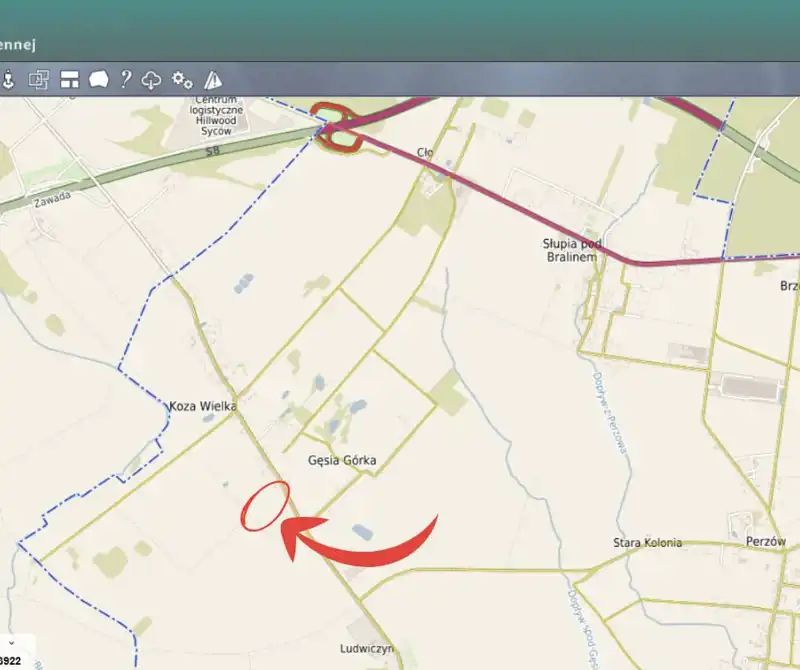The image size is (800, 670).
Task: Click the anchor pin icon in toolbar
Action: [8, 80]
